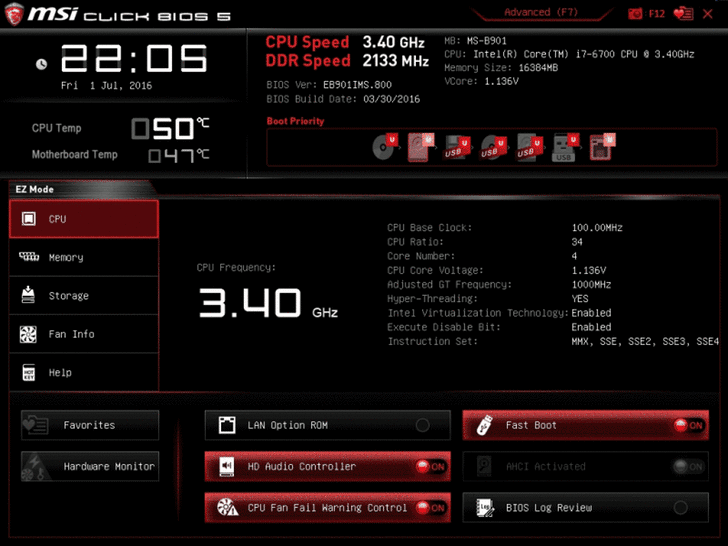This screenshot has width=728, height=546.
Task: Click the LAN Option ROM chip icon
Action: click(227, 425)
